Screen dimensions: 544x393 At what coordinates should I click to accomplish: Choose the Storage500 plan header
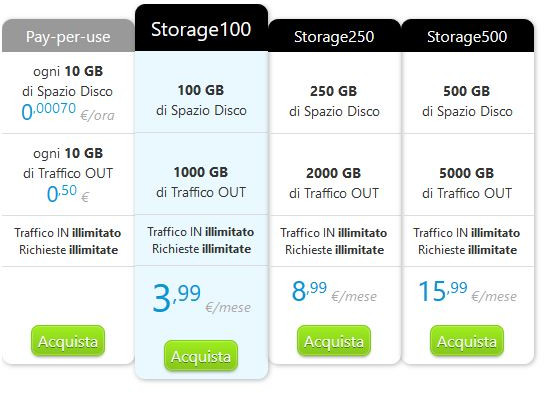click(467, 36)
